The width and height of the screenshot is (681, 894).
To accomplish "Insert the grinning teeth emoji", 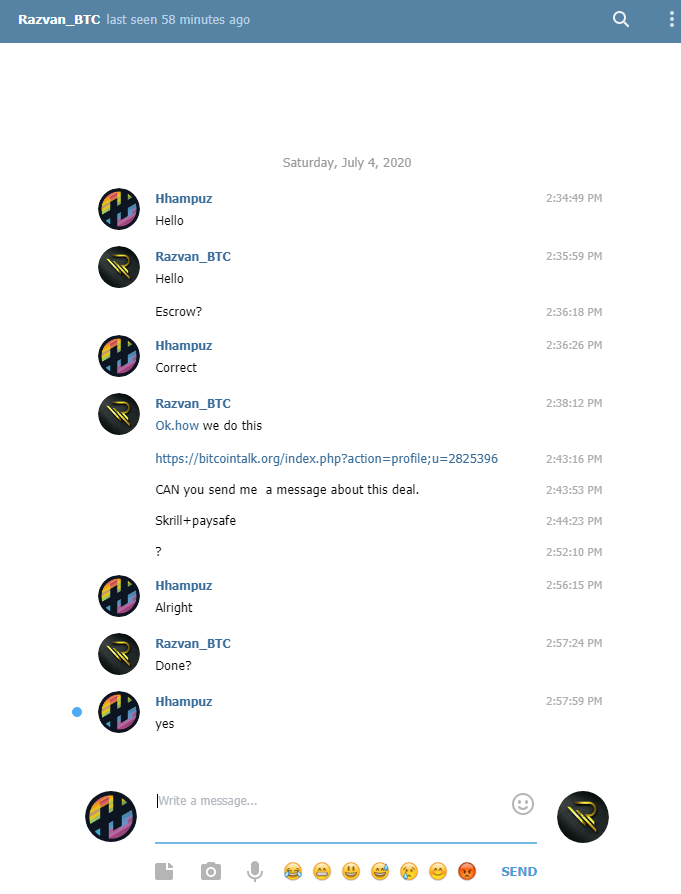I will click(322, 871).
